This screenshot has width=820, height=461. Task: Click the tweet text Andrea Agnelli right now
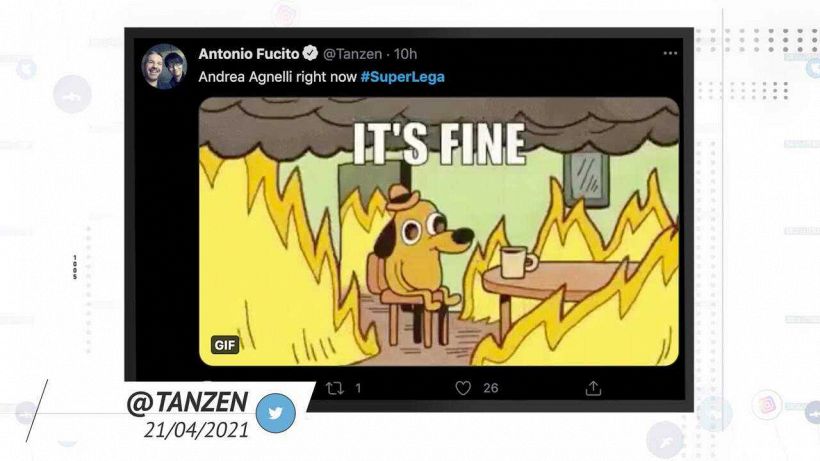pos(277,77)
